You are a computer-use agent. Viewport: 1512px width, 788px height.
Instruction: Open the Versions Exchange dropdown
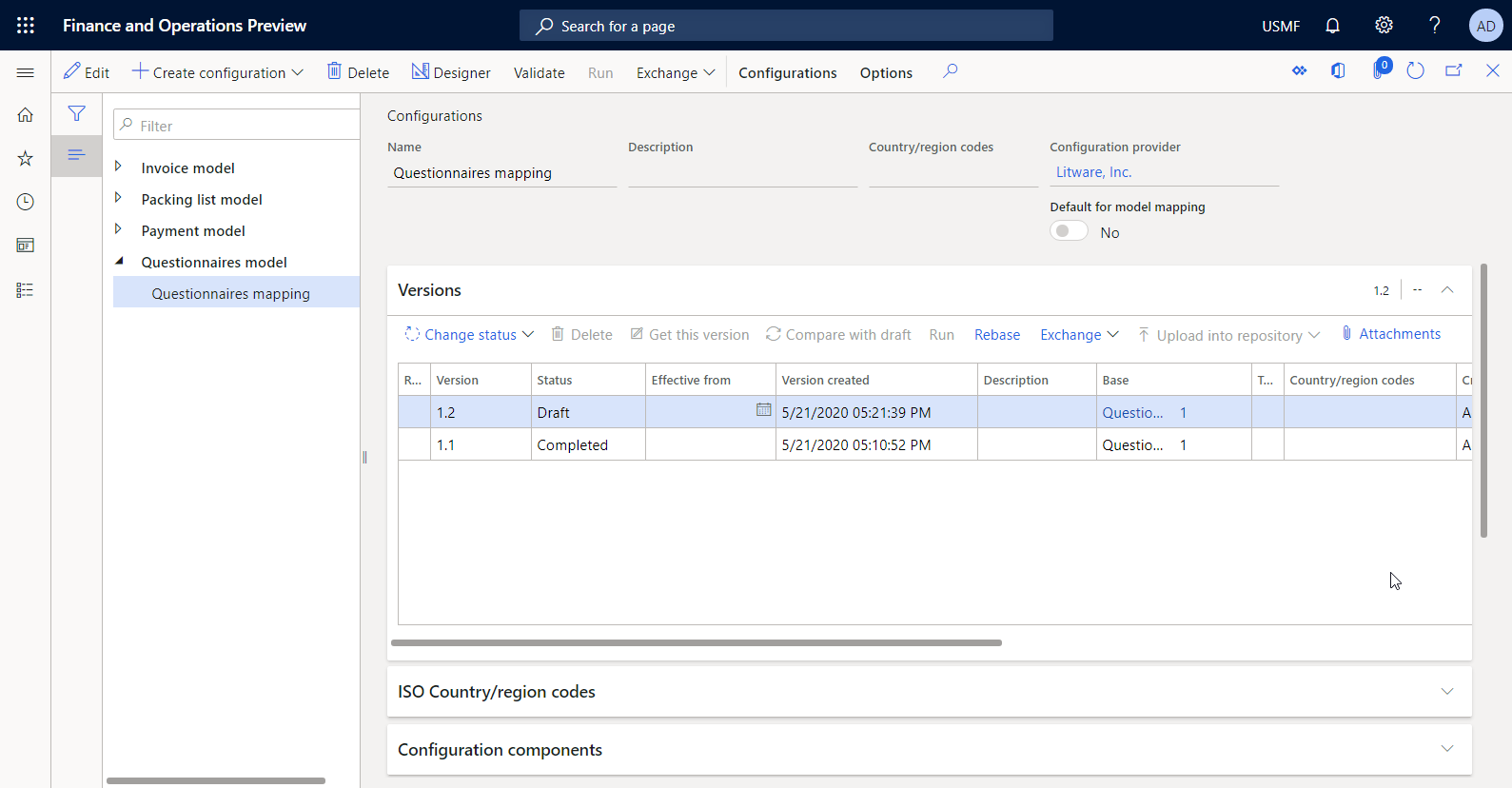1079,334
